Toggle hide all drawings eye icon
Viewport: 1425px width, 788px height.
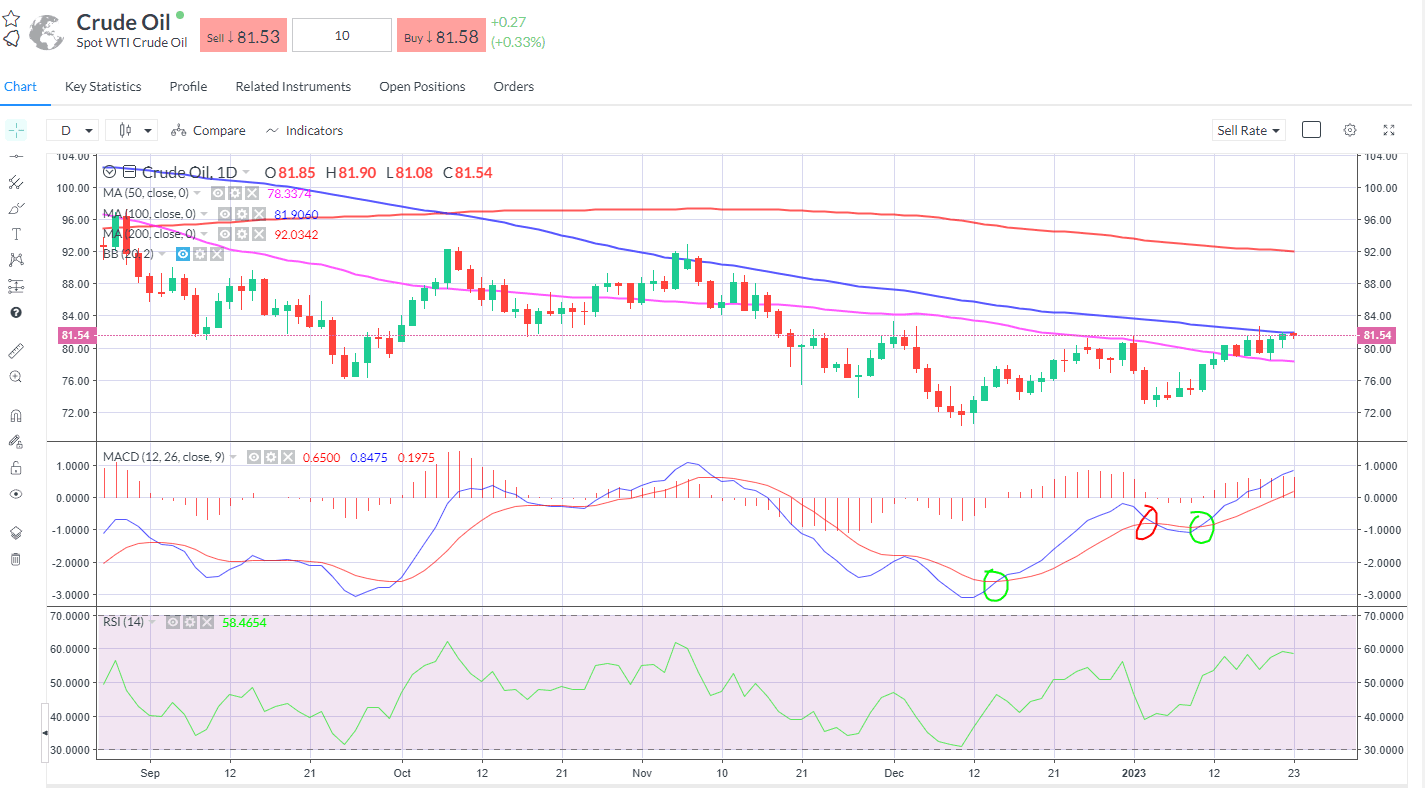[x=16, y=494]
